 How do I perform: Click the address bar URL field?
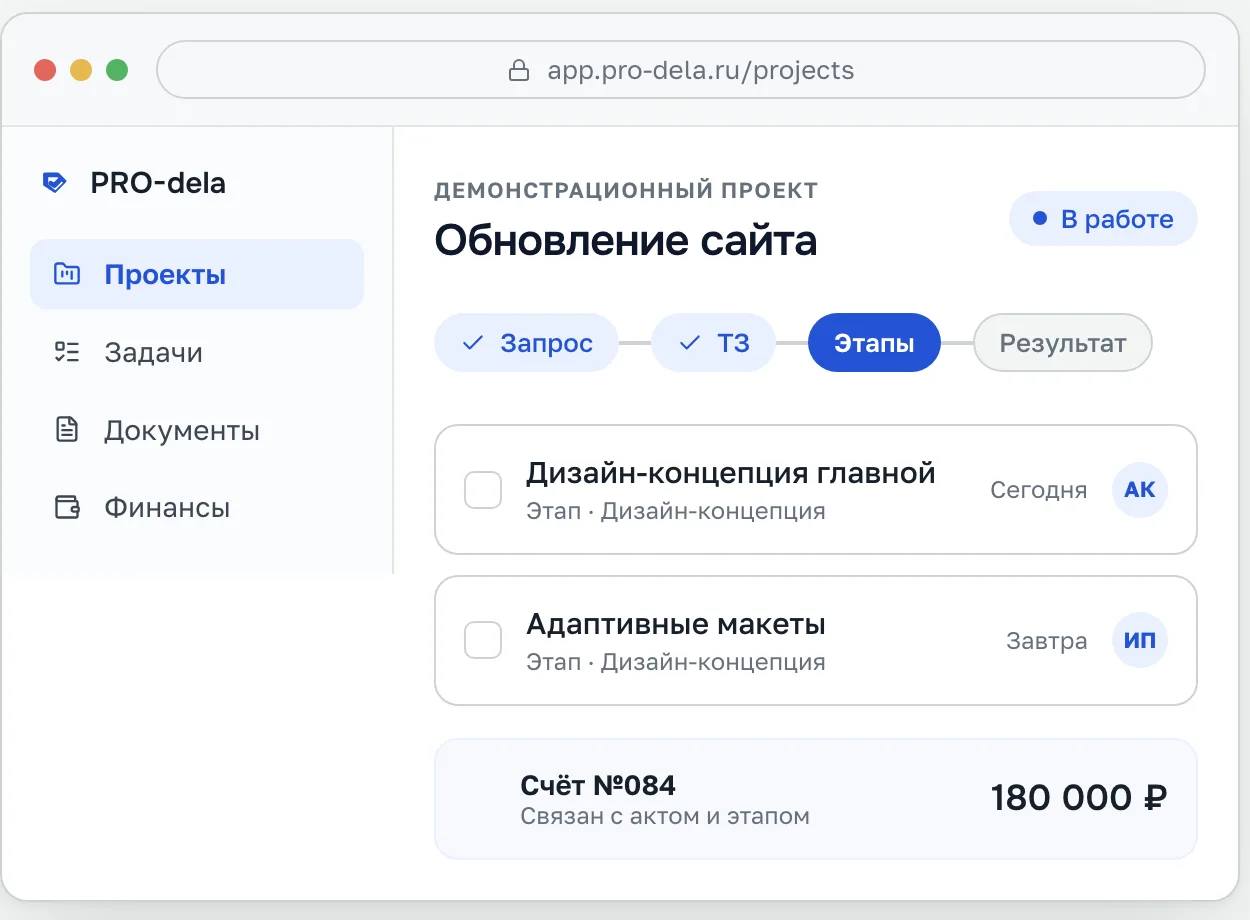[681, 70]
